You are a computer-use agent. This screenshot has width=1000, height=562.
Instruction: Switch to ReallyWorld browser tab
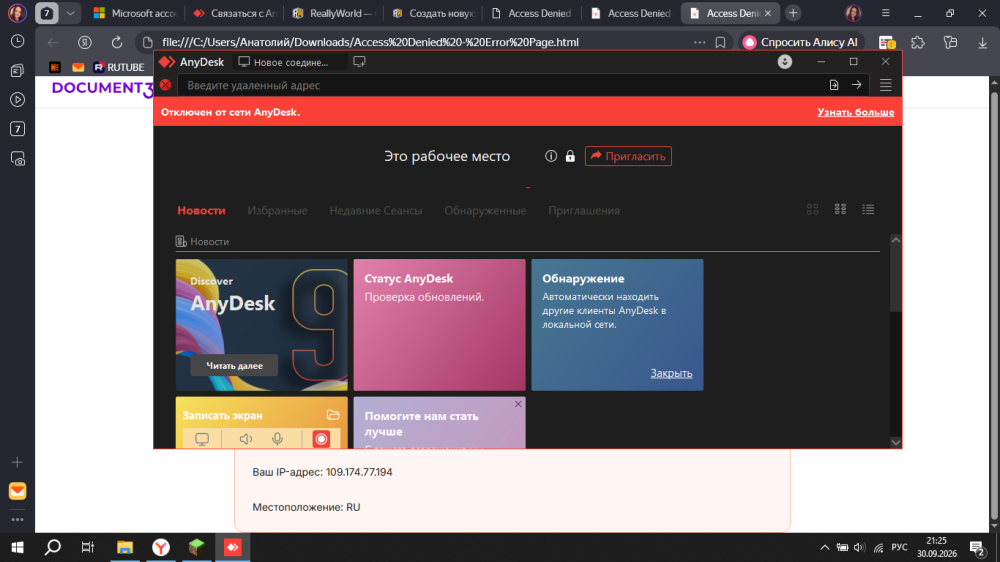pyautogui.click(x=334, y=13)
